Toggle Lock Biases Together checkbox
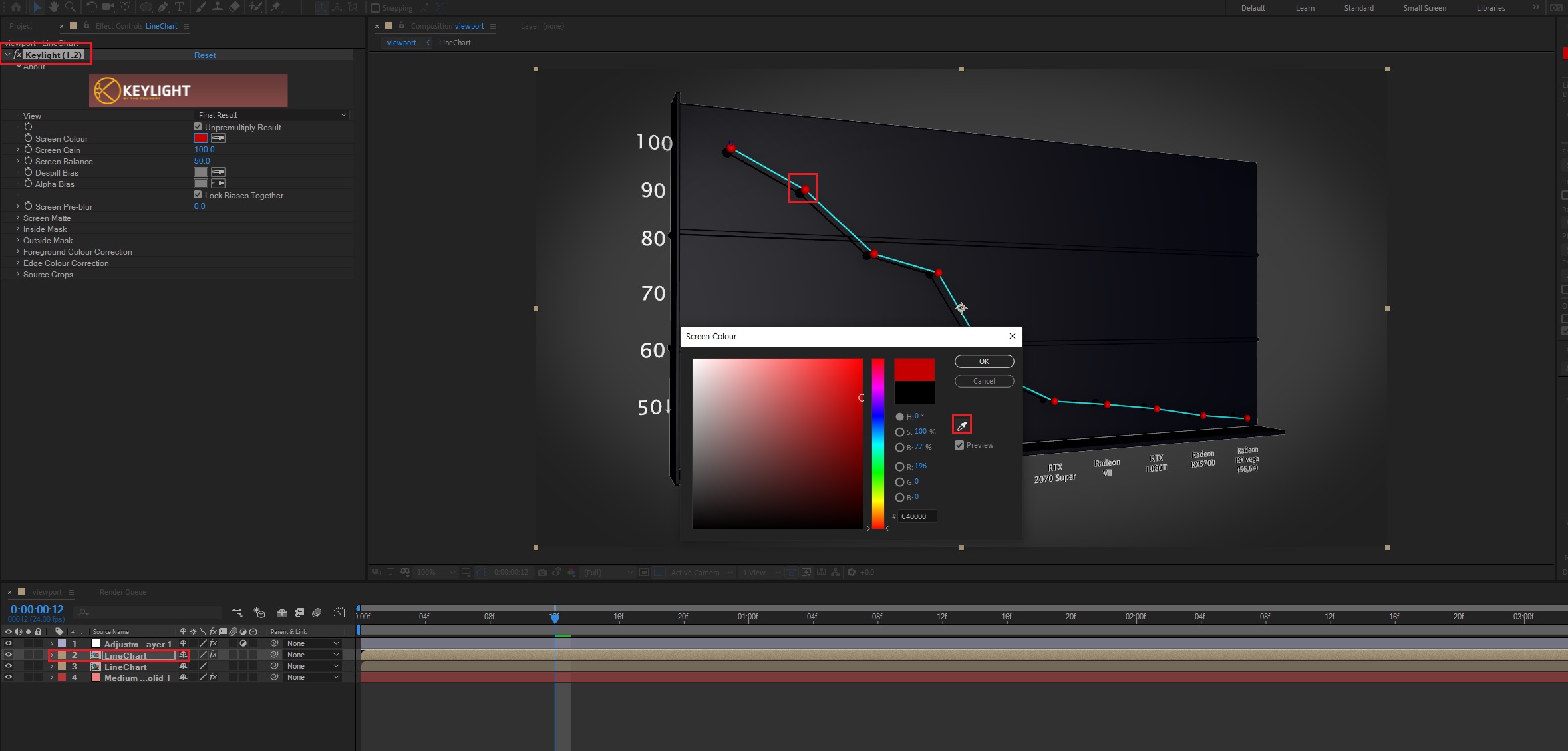The width and height of the screenshot is (1568, 751). [198, 195]
